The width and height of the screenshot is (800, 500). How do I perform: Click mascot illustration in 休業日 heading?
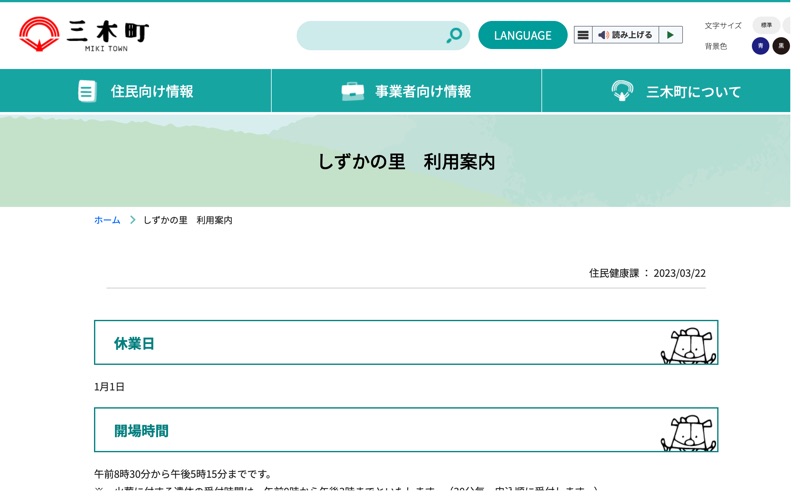pyautogui.click(x=689, y=345)
